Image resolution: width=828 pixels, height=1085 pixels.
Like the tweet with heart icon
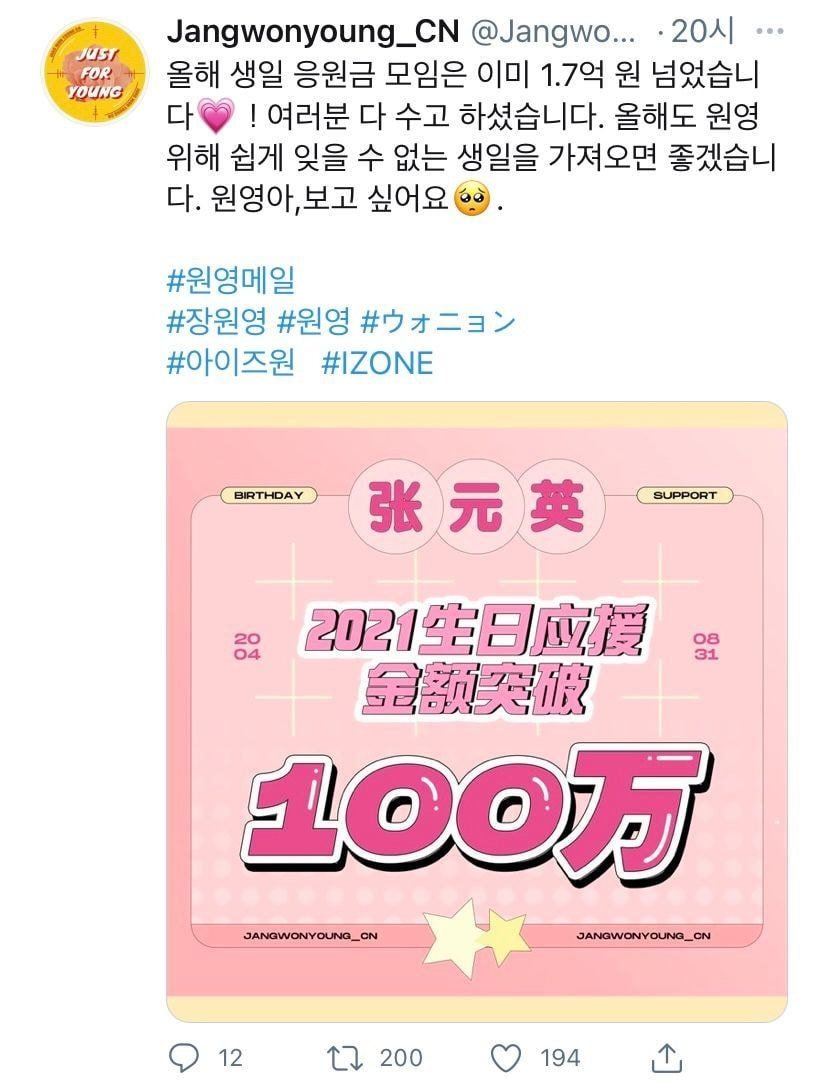506,1058
